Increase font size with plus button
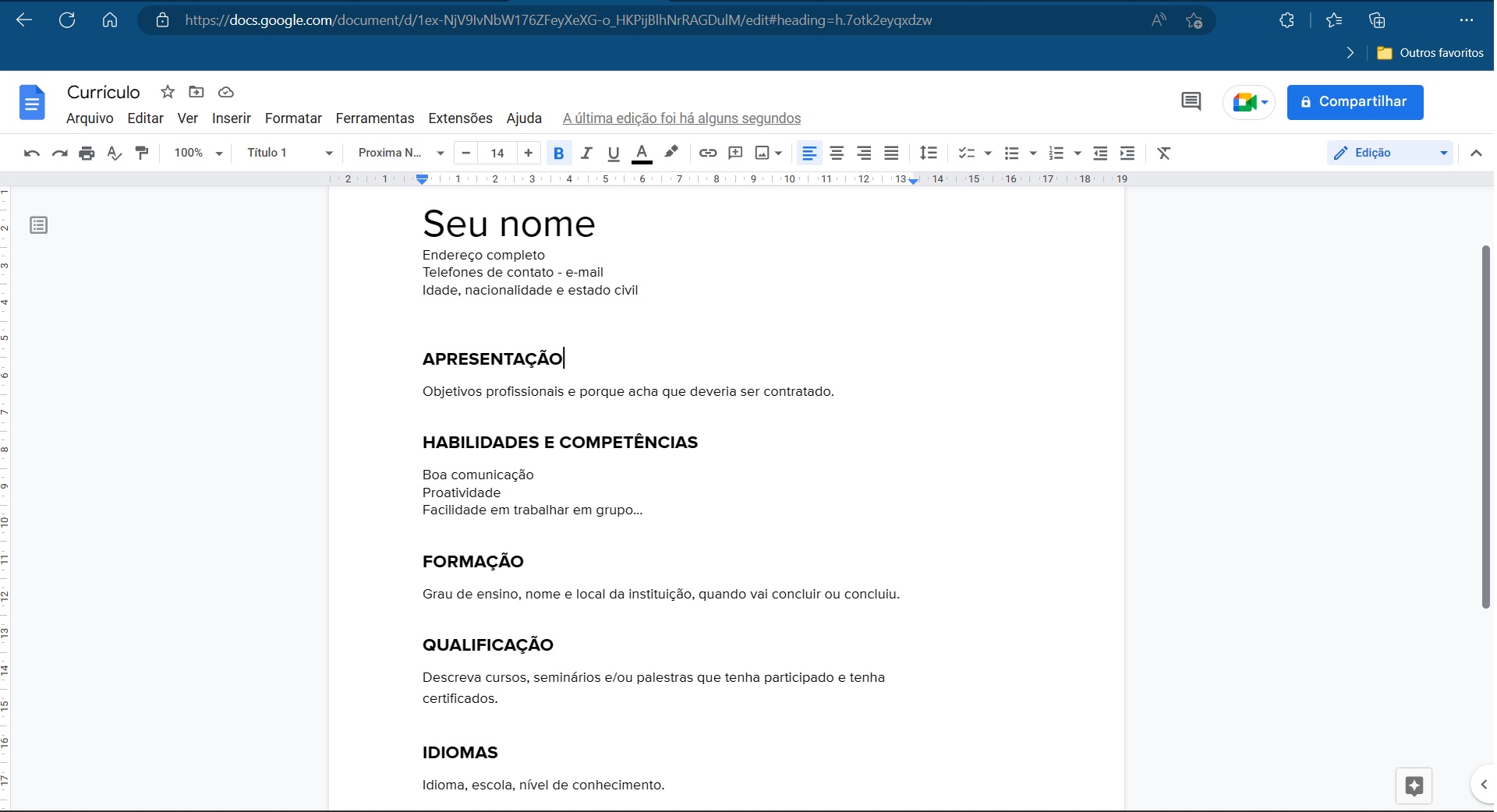The width and height of the screenshot is (1497, 812). pos(529,154)
